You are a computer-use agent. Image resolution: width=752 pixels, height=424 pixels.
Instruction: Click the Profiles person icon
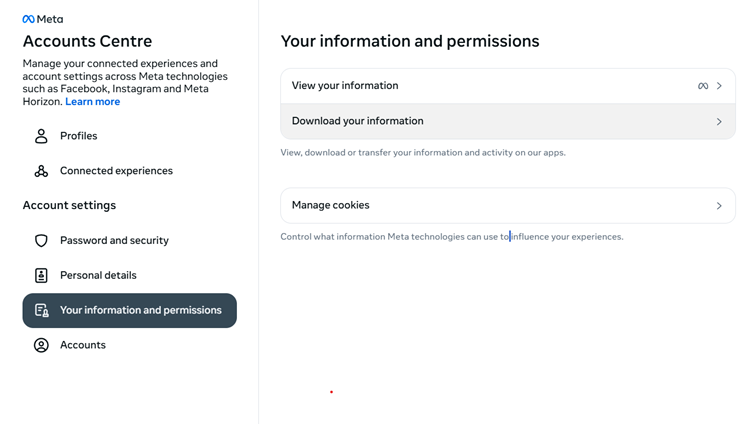coord(41,136)
